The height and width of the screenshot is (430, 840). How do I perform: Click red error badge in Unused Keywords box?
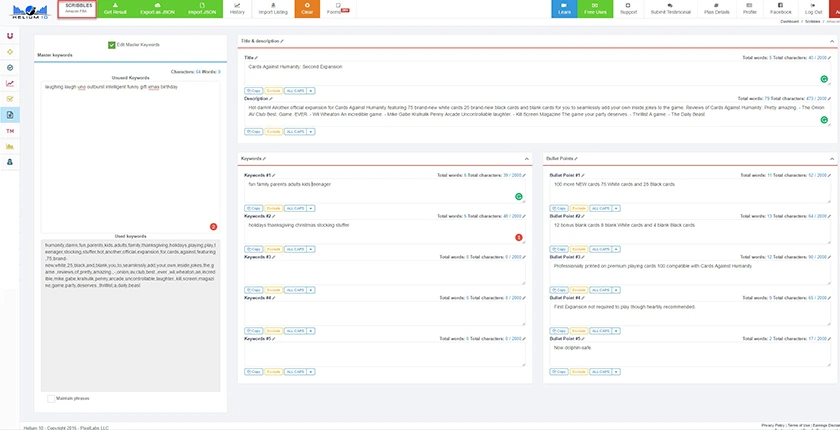tap(213, 227)
